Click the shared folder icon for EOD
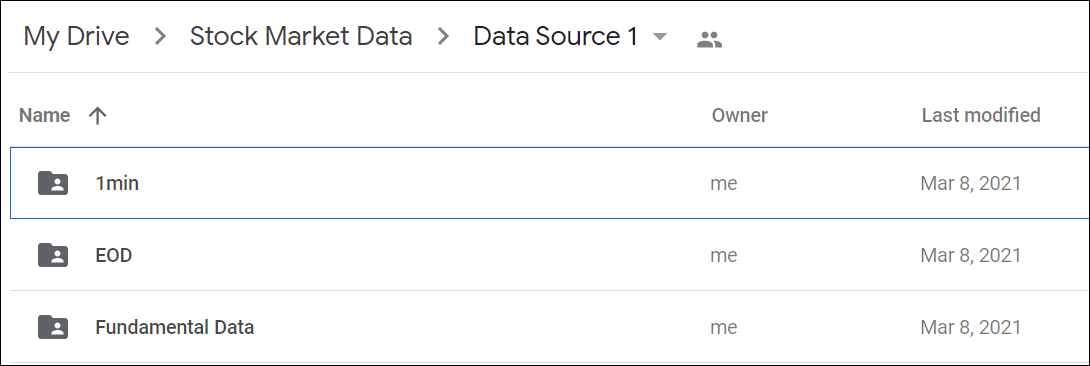Viewport: 1090px width, 366px height. [x=53, y=255]
